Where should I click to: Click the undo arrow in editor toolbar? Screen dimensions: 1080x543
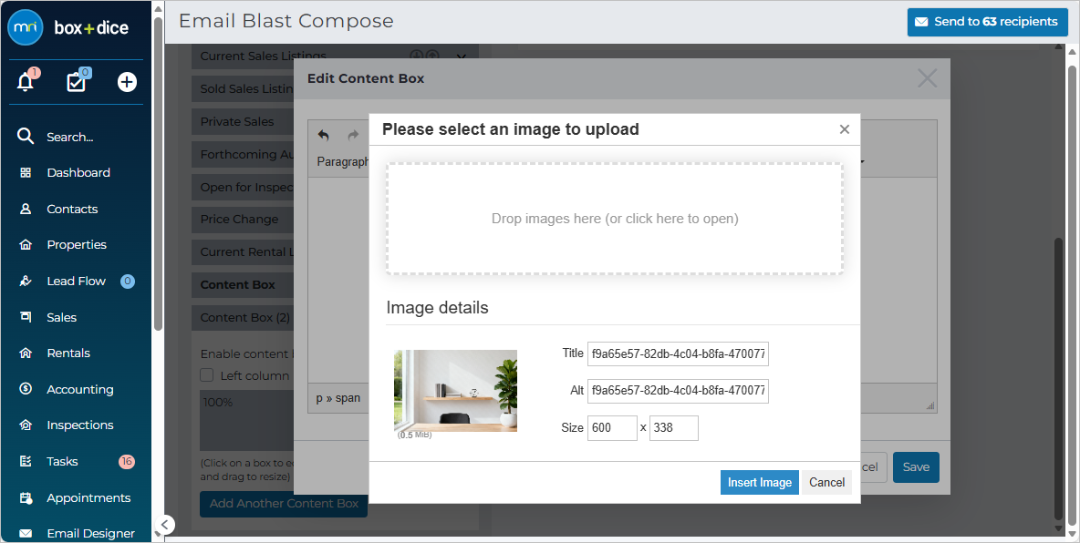click(323, 135)
